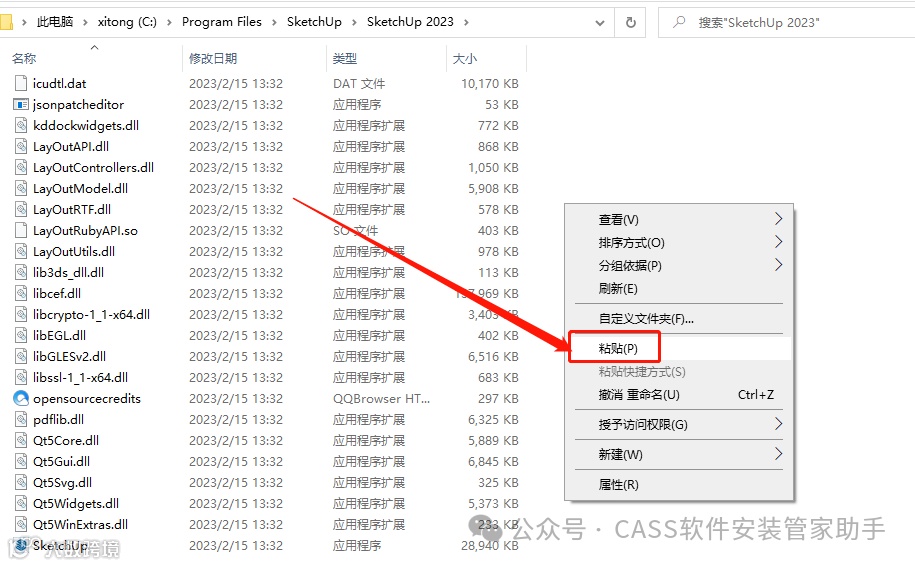Select 自定义文件夹(F)... menu entry
Image resolution: width=915 pixels, height=566 pixels.
[x=679, y=319]
